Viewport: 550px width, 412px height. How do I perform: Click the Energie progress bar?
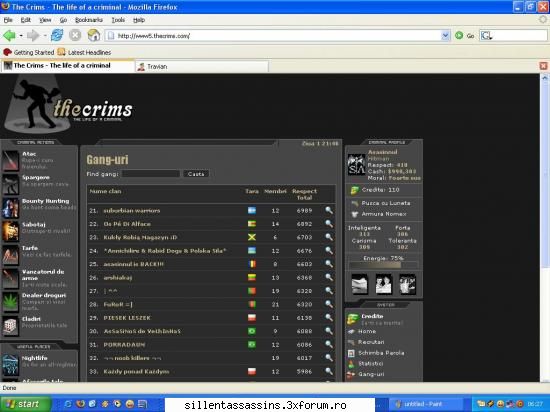click(x=383, y=265)
